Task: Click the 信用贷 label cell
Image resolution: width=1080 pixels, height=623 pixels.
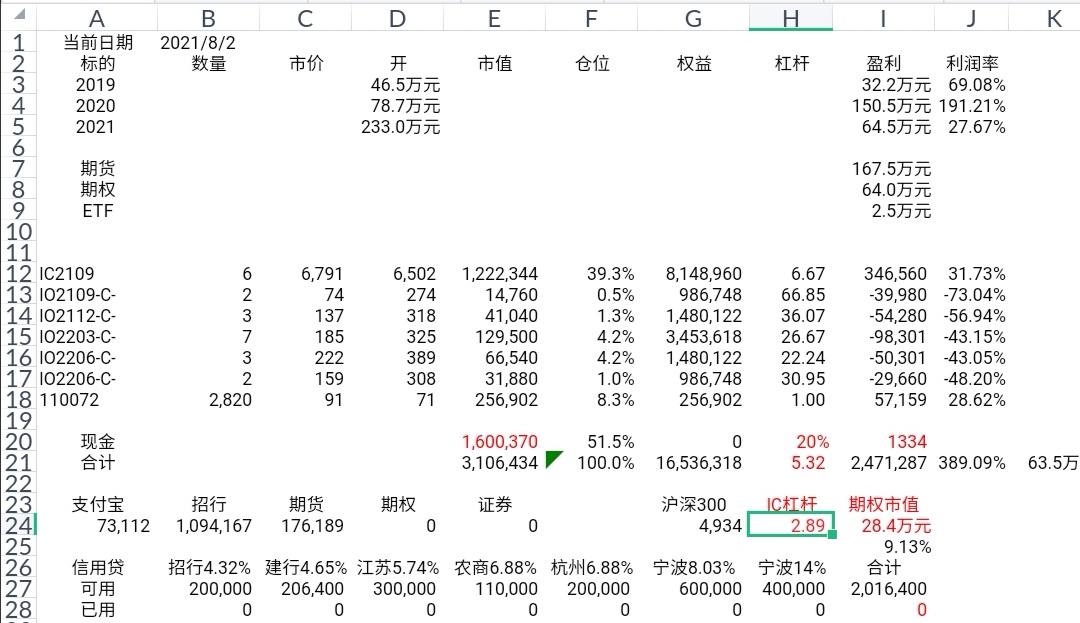Action: (97, 568)
